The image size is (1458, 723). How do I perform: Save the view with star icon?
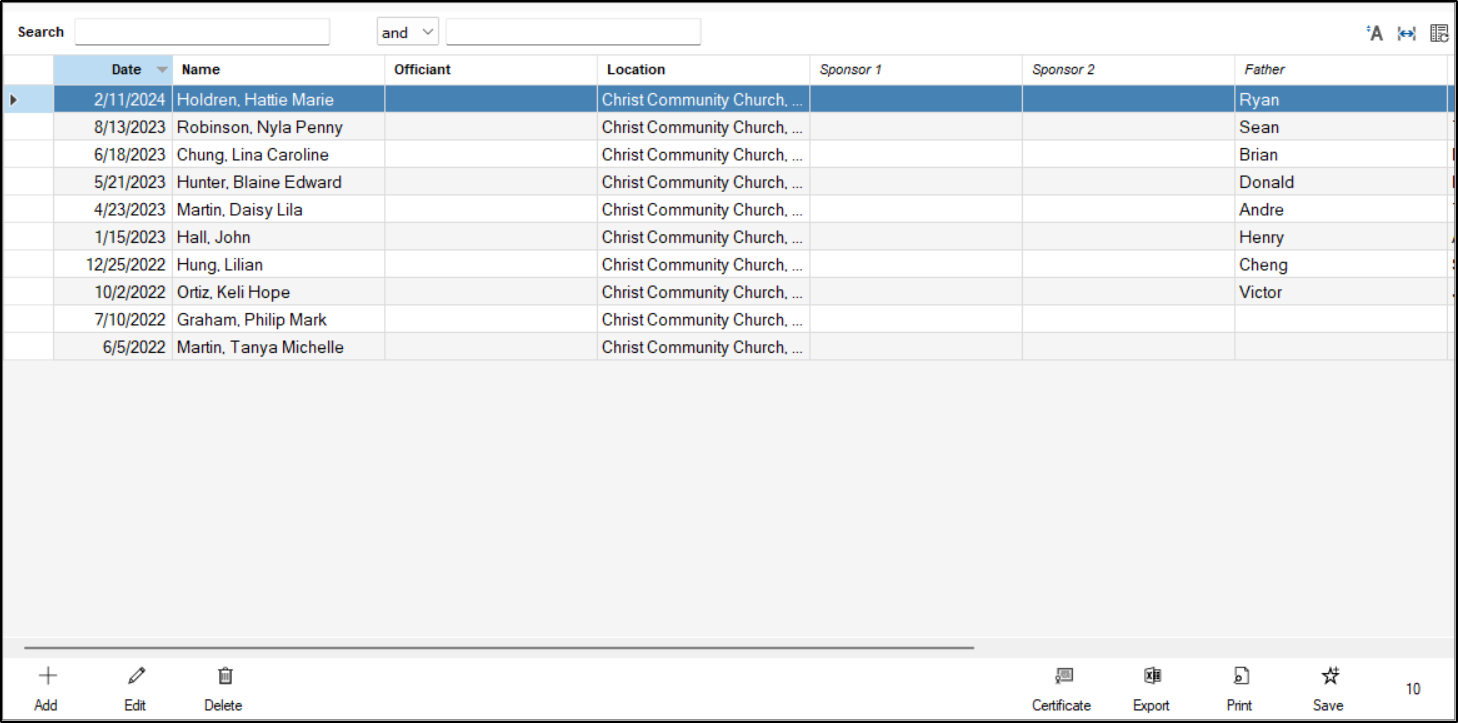pyautogui.click(x=1329, y=676)
